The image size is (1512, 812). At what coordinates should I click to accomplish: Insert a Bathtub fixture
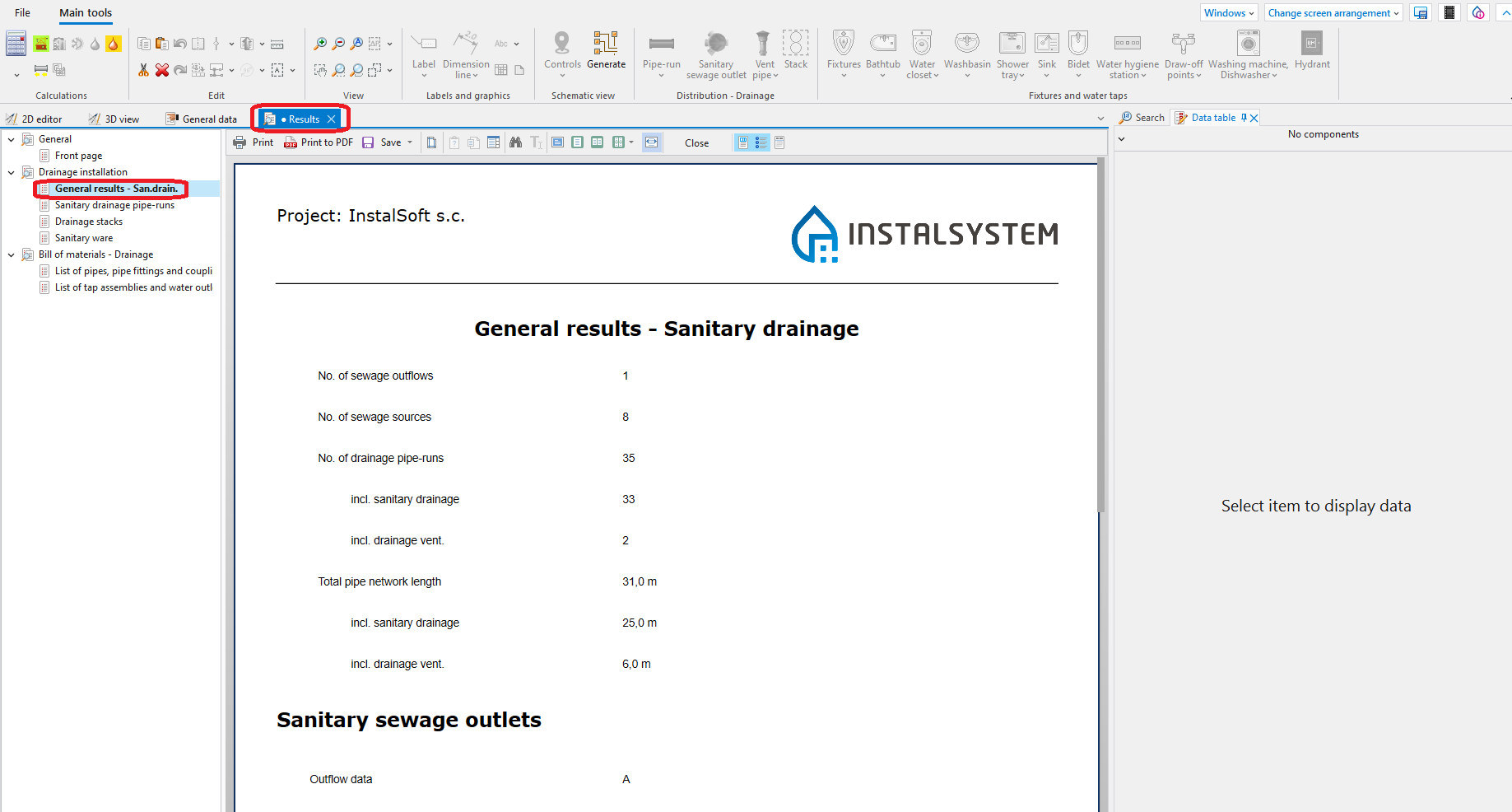click(882, 52)
